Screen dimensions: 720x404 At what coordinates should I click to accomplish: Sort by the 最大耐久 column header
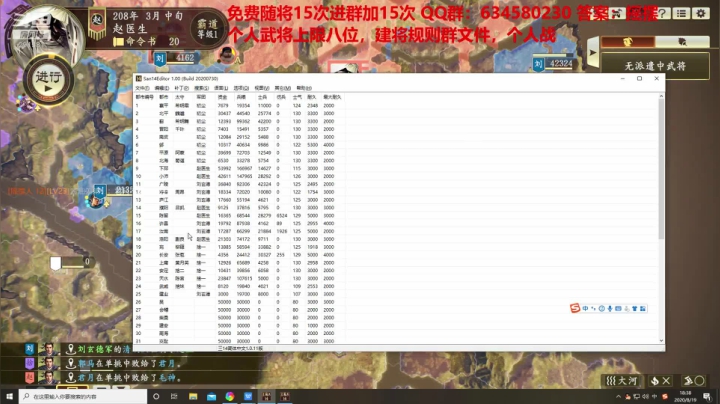tap(332, 97)
